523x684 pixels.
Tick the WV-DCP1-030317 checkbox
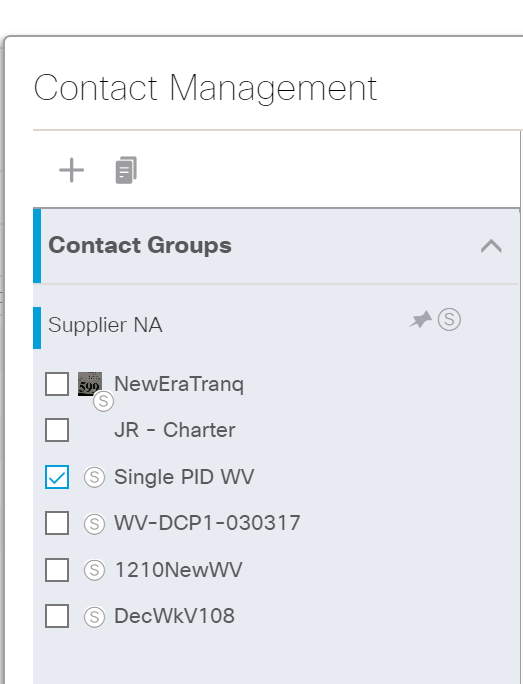57,523
